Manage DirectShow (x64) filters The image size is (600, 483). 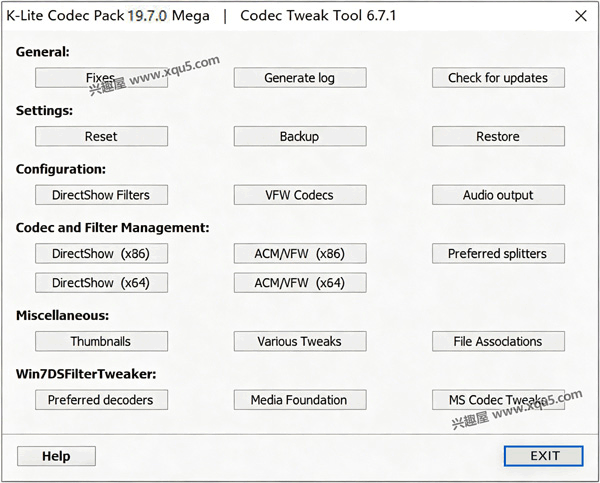click(x=101, y=282)
